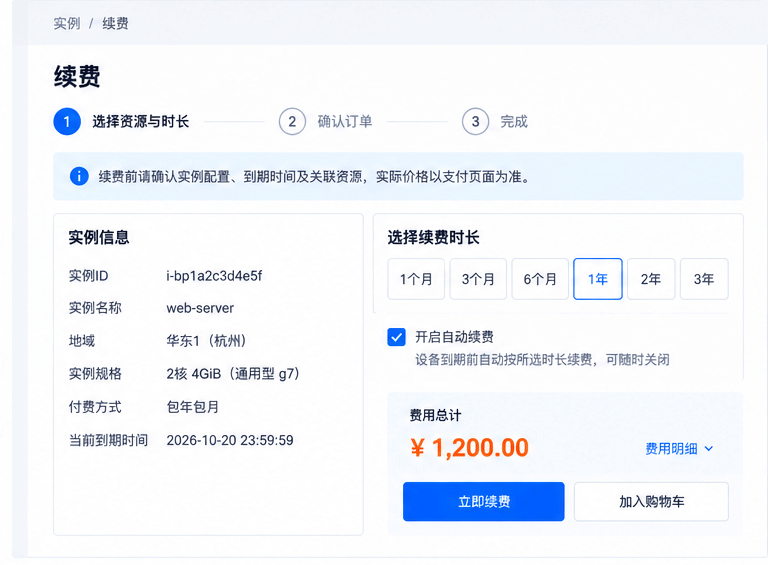Viewport: 768px width, 565px height.
Task: Choose the 2年 renewal duration
Action: 651,279
